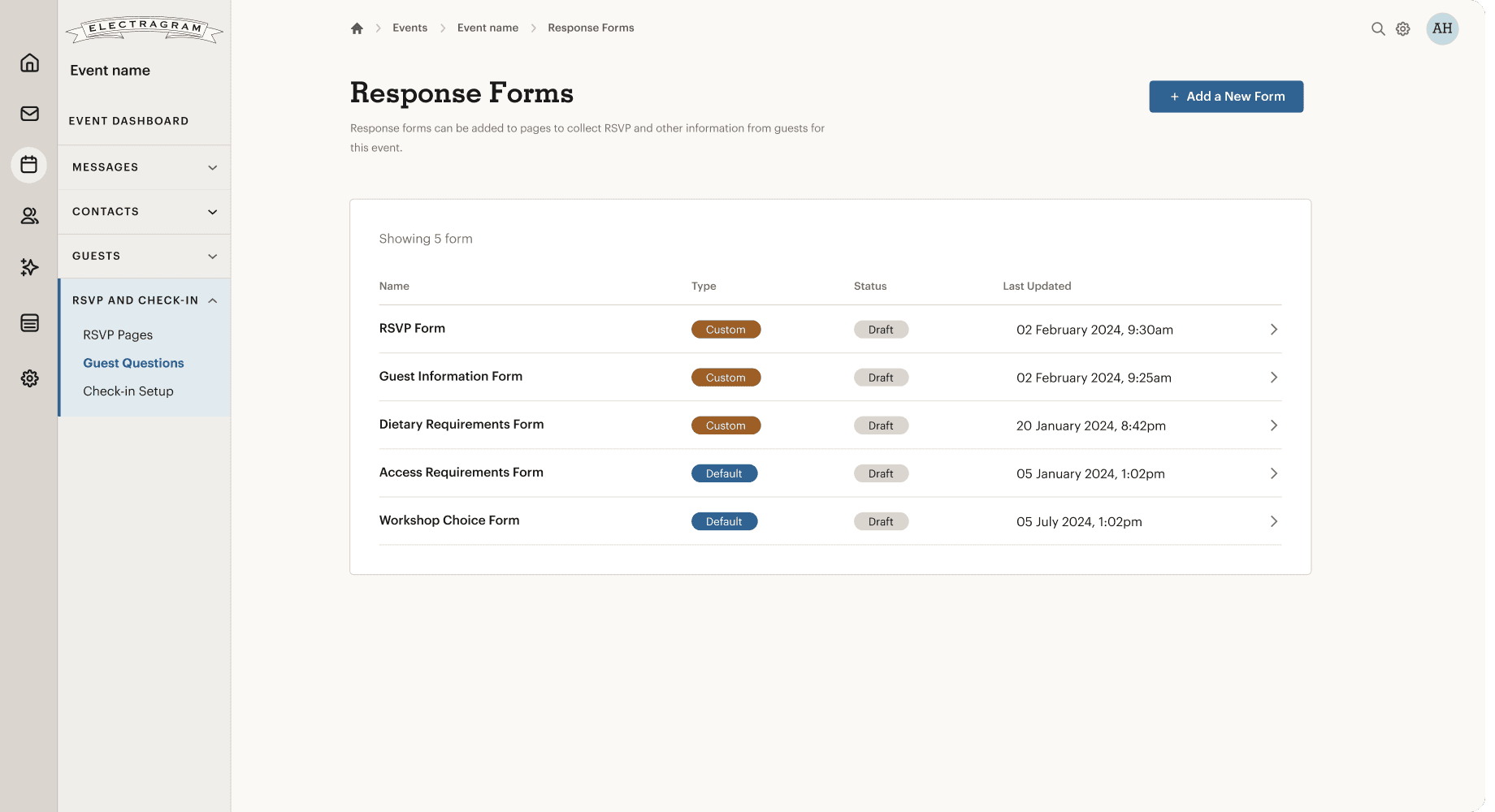Click the home icon in the breadcrumb
The image size is (1495, 812).
pos(357,28)
